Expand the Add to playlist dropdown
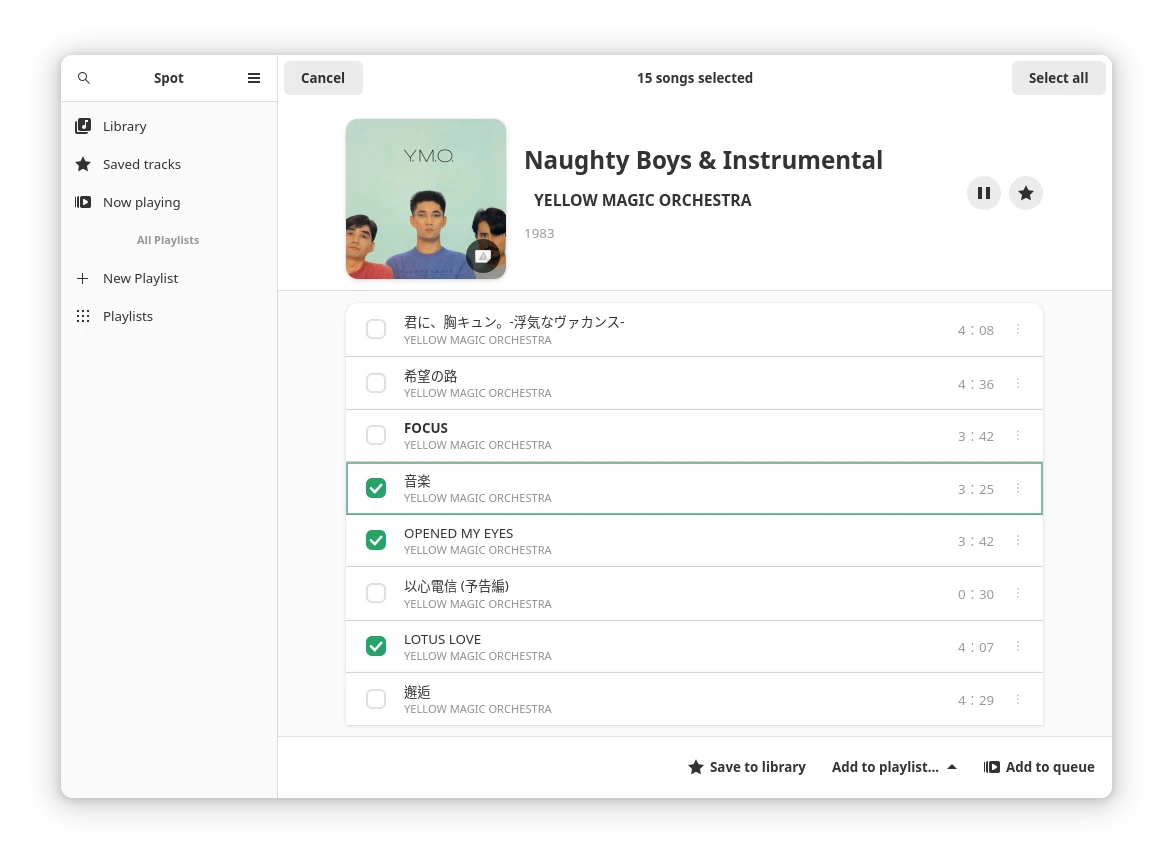 894,767
